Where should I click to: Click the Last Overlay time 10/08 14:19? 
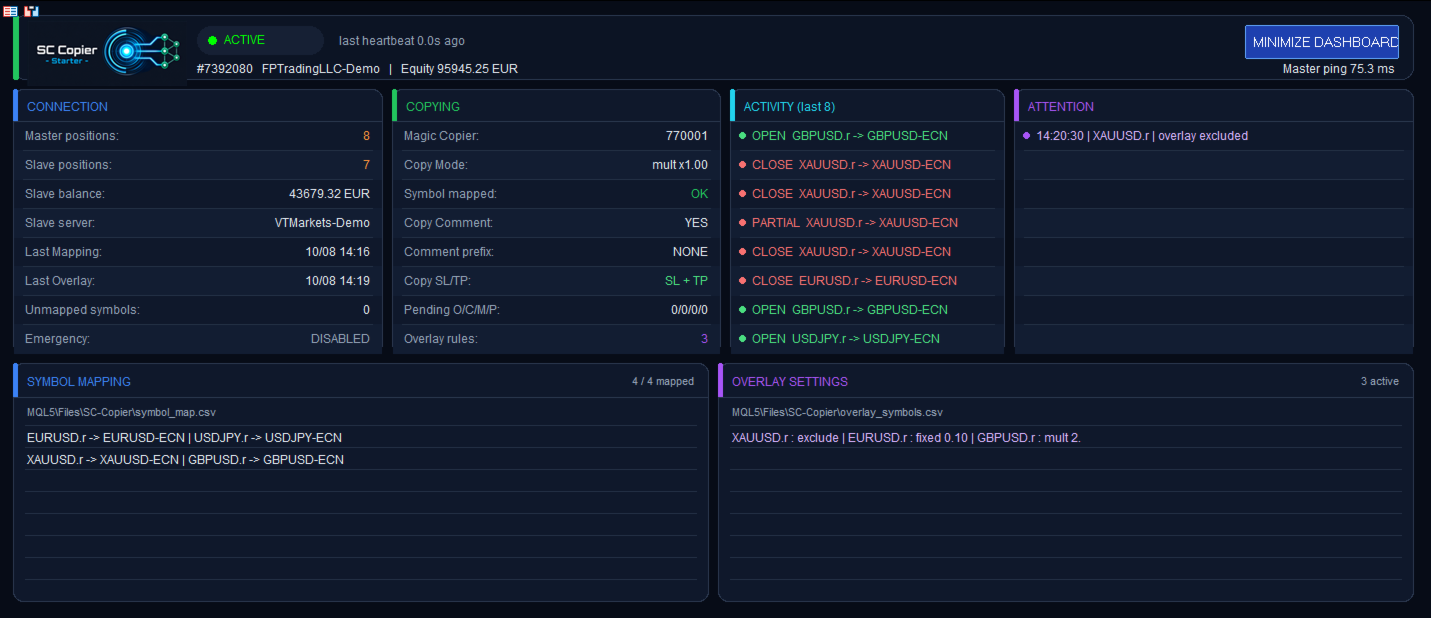(x=338, y=281)
